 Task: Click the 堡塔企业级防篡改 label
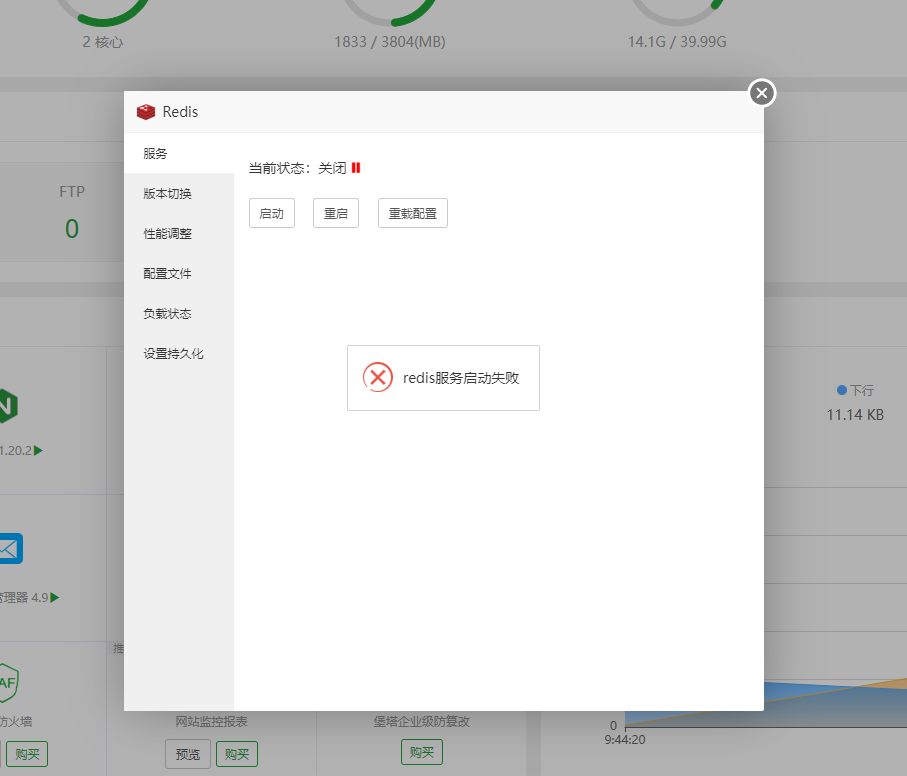point(422,721)
